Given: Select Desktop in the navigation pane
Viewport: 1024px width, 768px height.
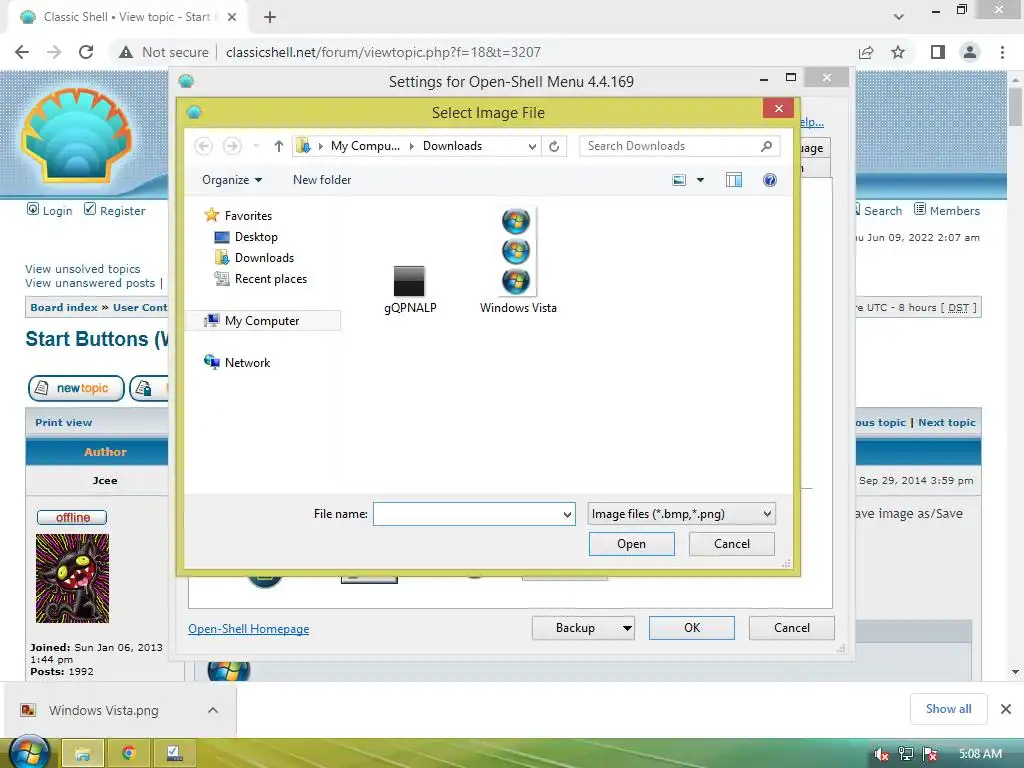Looking at the screenshot, I should 256,236.
